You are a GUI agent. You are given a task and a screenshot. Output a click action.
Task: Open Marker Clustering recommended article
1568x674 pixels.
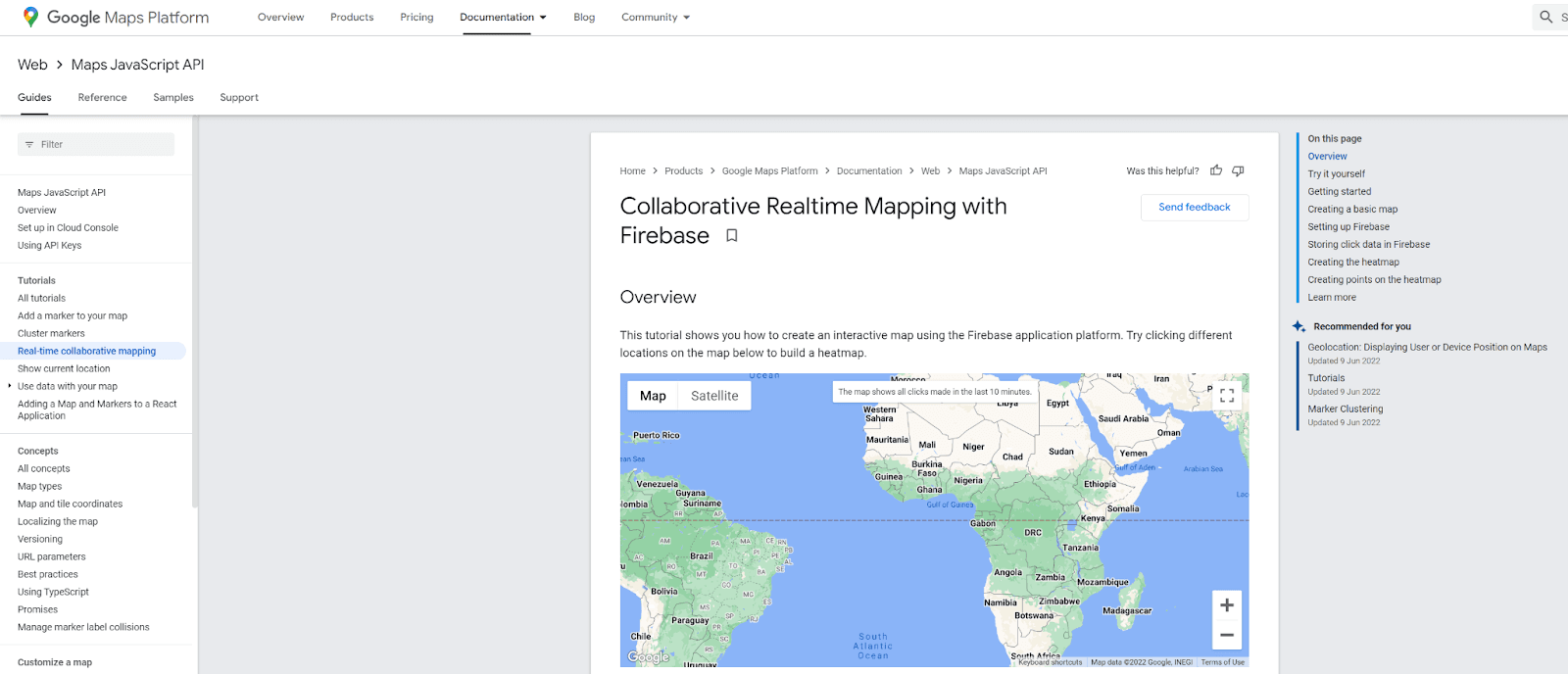pyautogui.click(x=1346, y=409)
